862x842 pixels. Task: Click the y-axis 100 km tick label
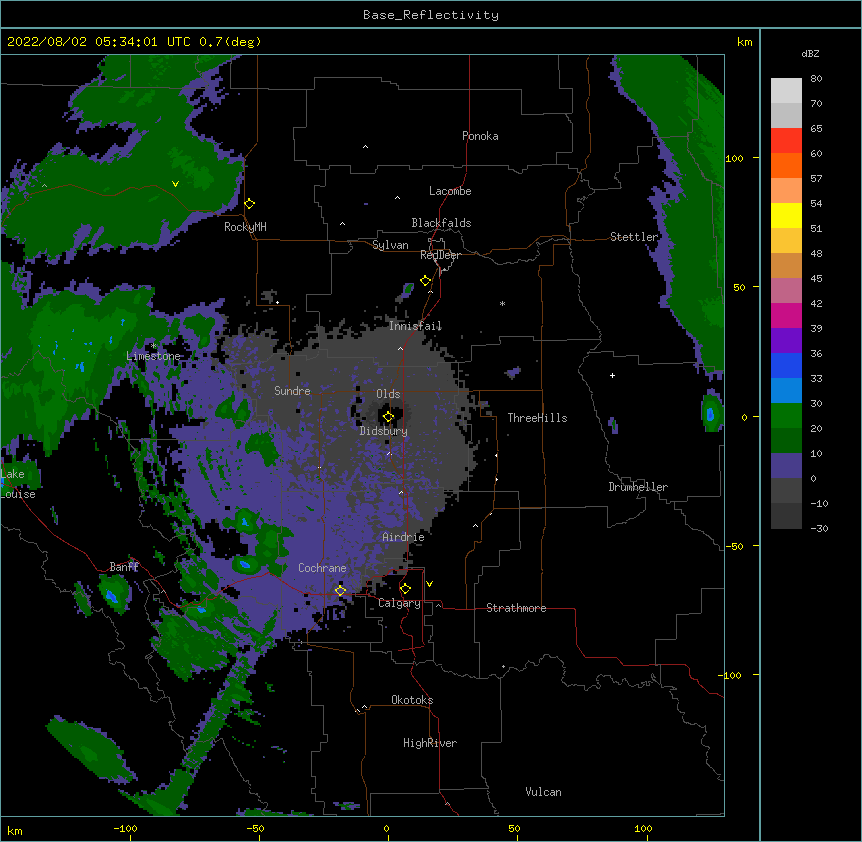[x=734, y=158]
